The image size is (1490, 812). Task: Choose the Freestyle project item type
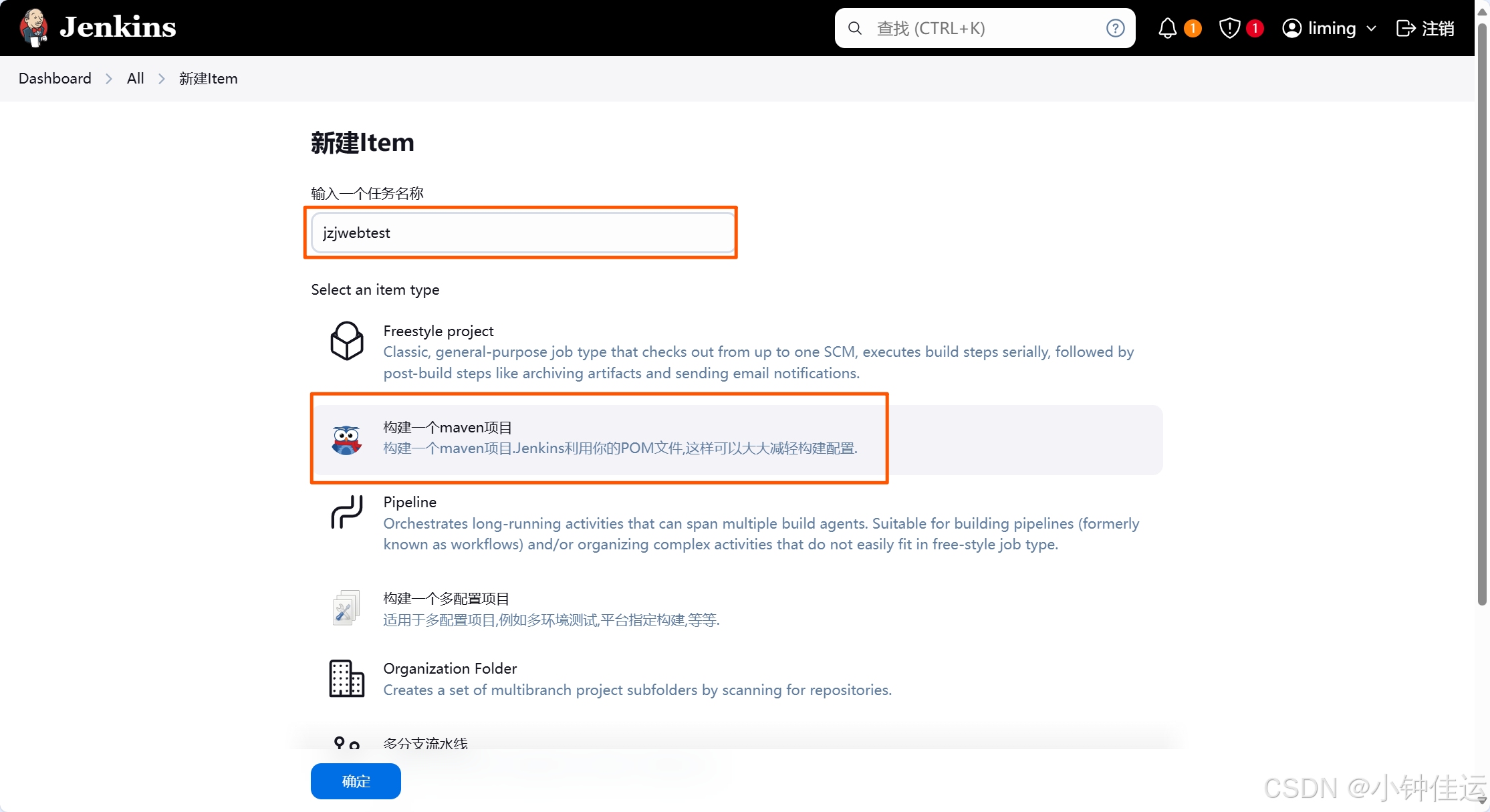coord(737,352)
